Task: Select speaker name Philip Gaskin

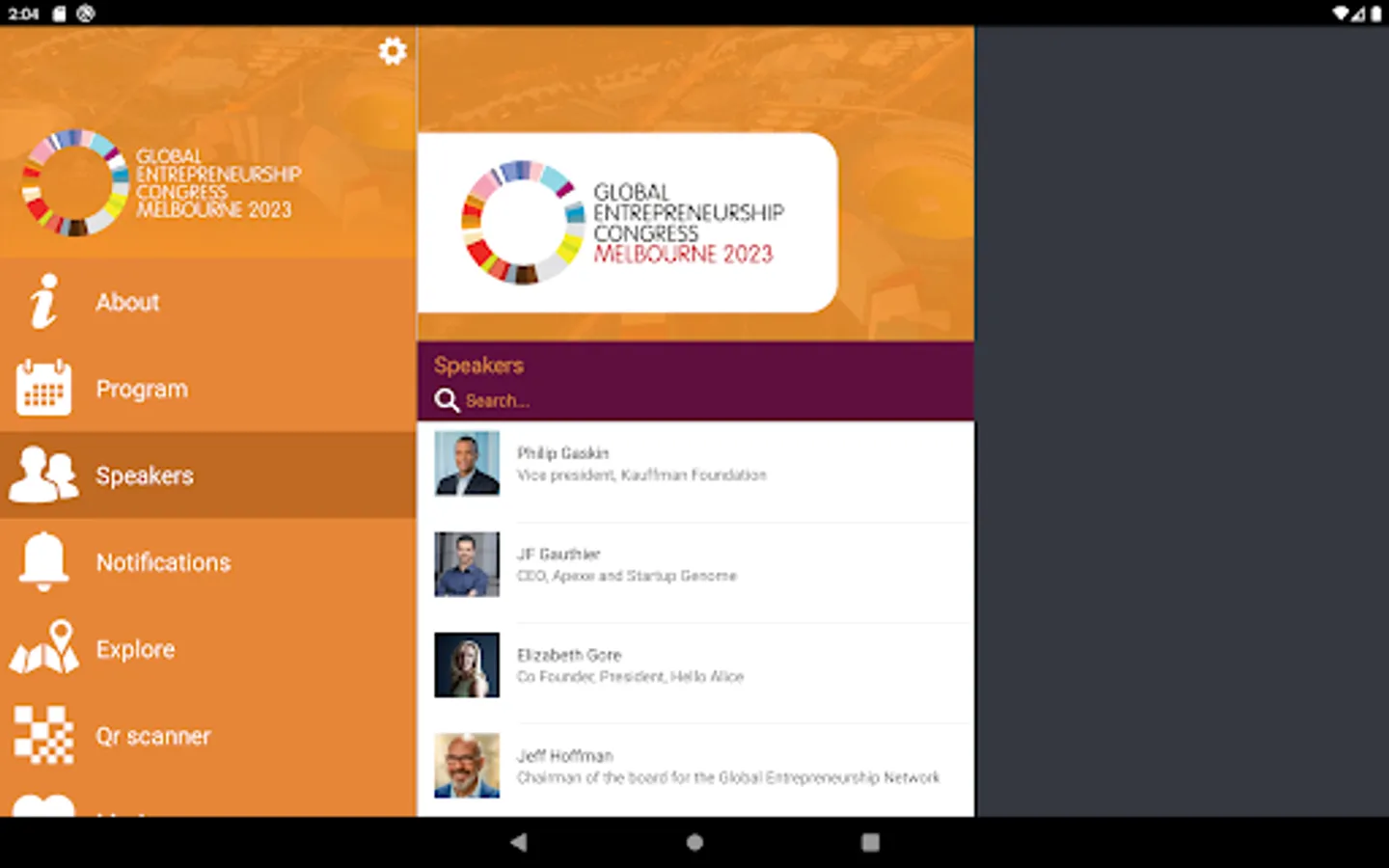Action: 562,452
